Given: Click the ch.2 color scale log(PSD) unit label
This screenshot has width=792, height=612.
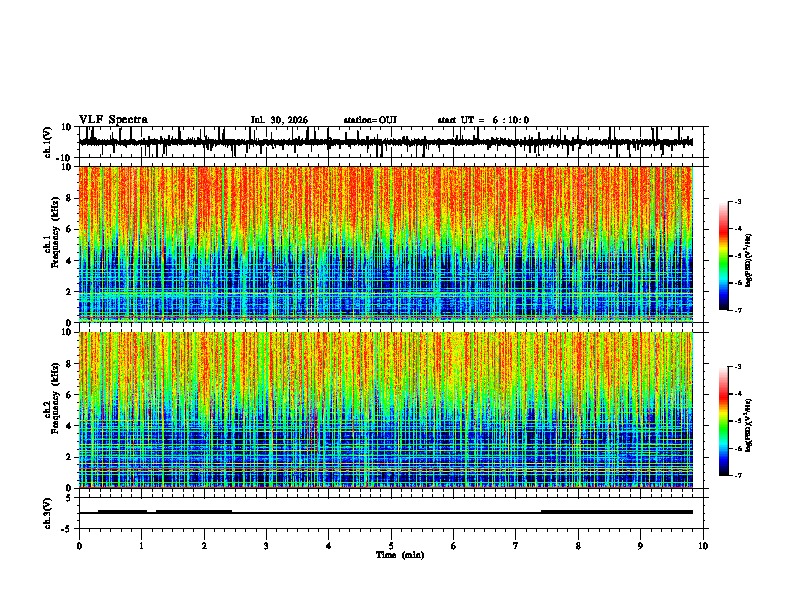Looking at the screenshot, I should point(749,425).
